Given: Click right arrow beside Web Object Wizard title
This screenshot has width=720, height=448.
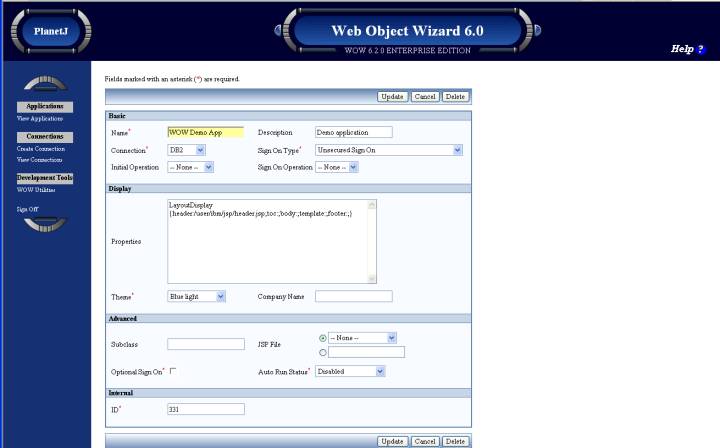Looking at the screenshot, I should (x=538, y=30).
